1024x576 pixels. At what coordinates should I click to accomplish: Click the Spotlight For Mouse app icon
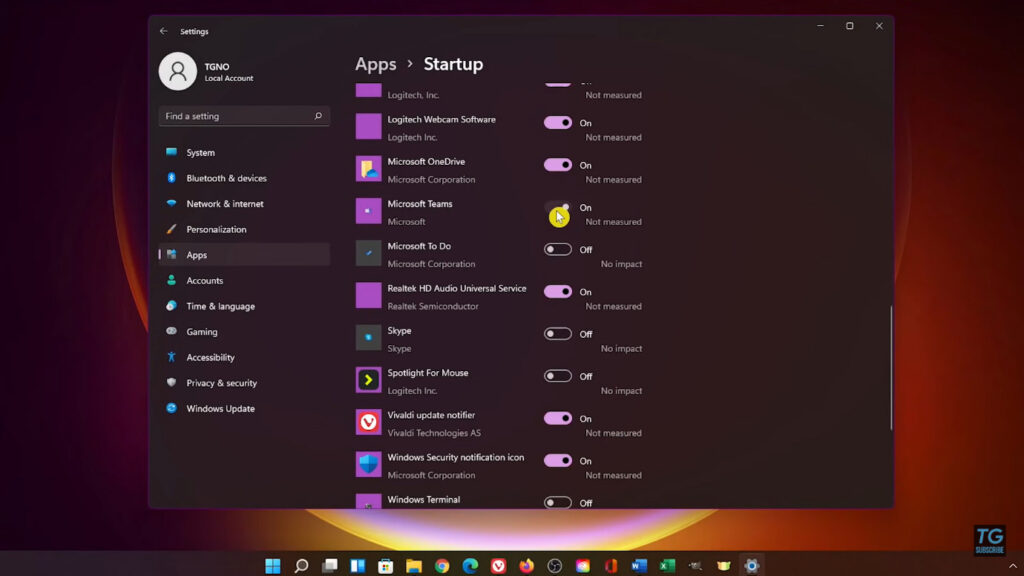(x=368, y=380)
